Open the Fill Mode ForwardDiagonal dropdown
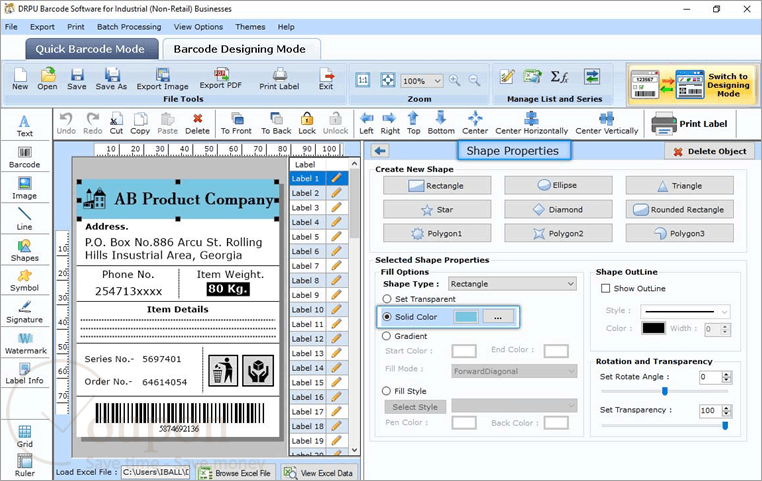762x481 pixels. [x=514, y=371]
